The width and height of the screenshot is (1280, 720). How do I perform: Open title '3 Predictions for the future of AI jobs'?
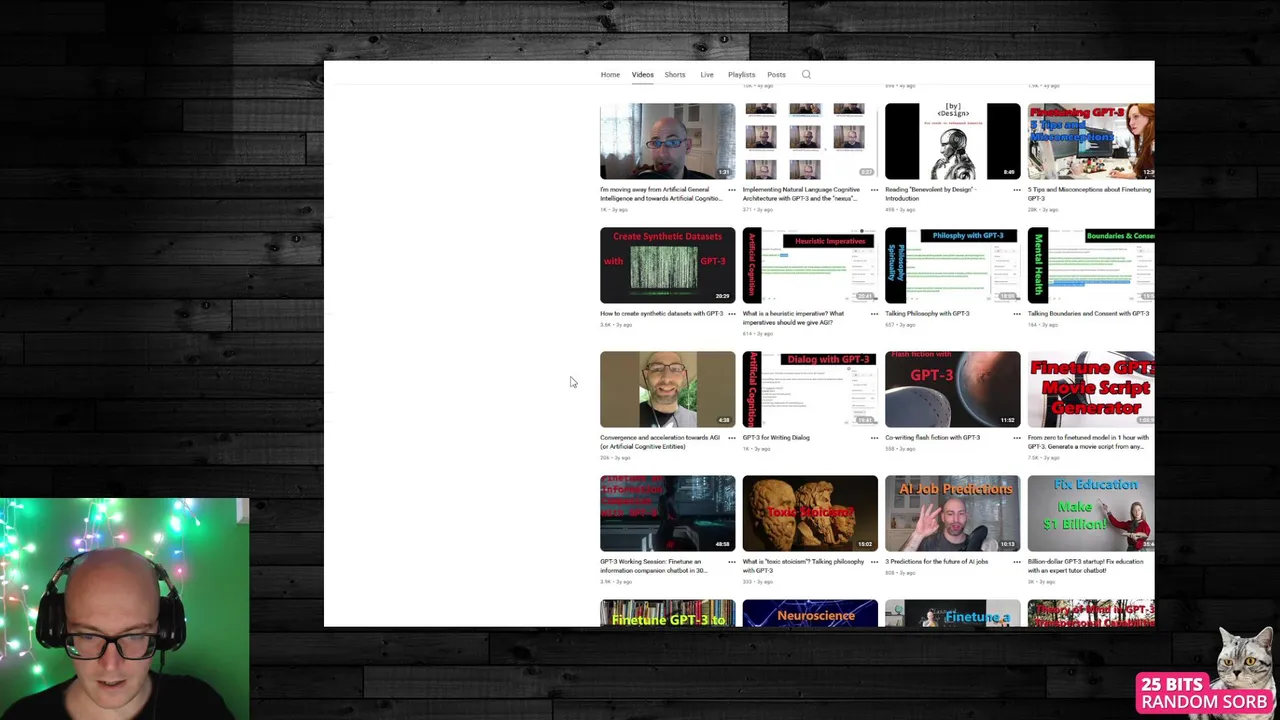click(936, 561)
